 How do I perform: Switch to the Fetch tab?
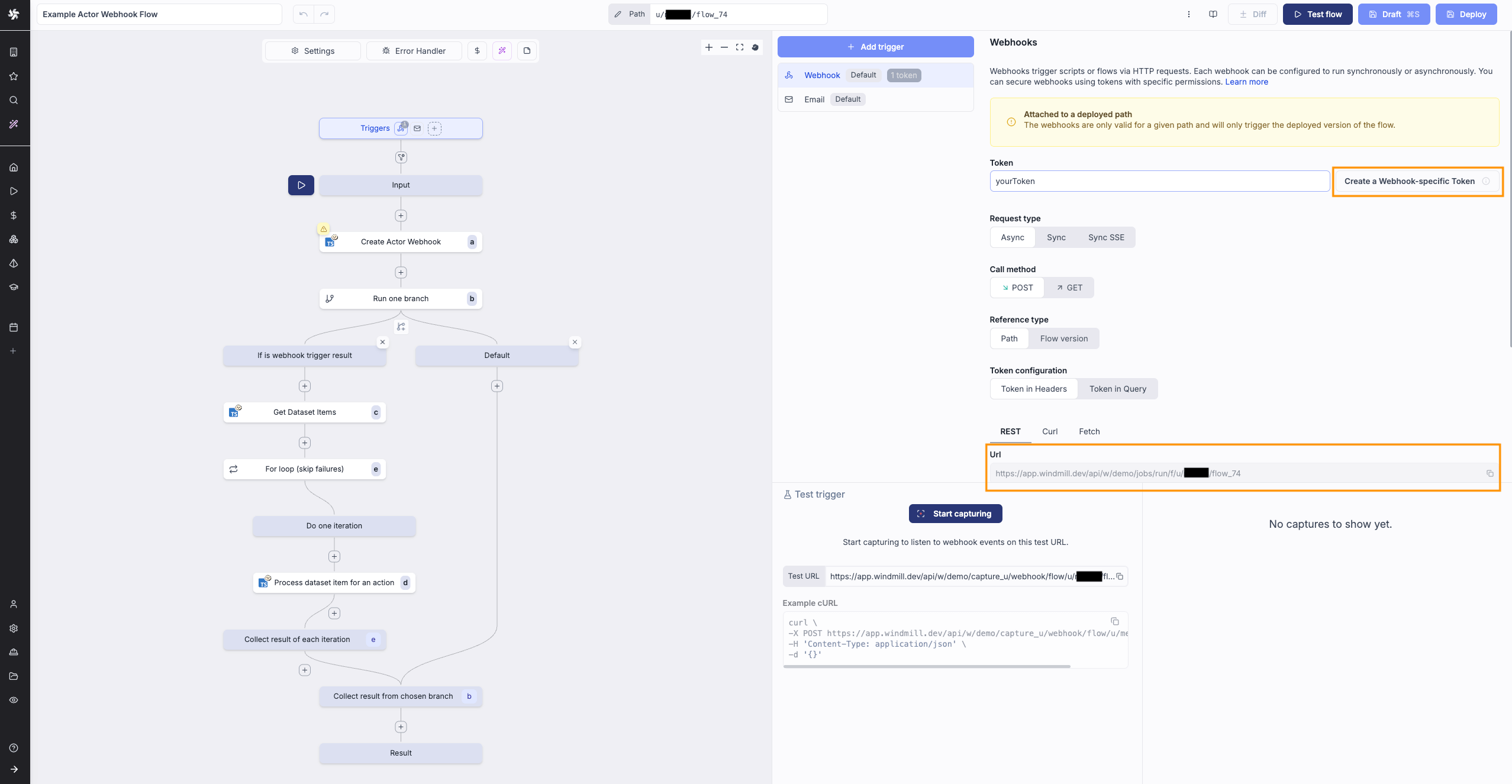(x=1089, y=432)
